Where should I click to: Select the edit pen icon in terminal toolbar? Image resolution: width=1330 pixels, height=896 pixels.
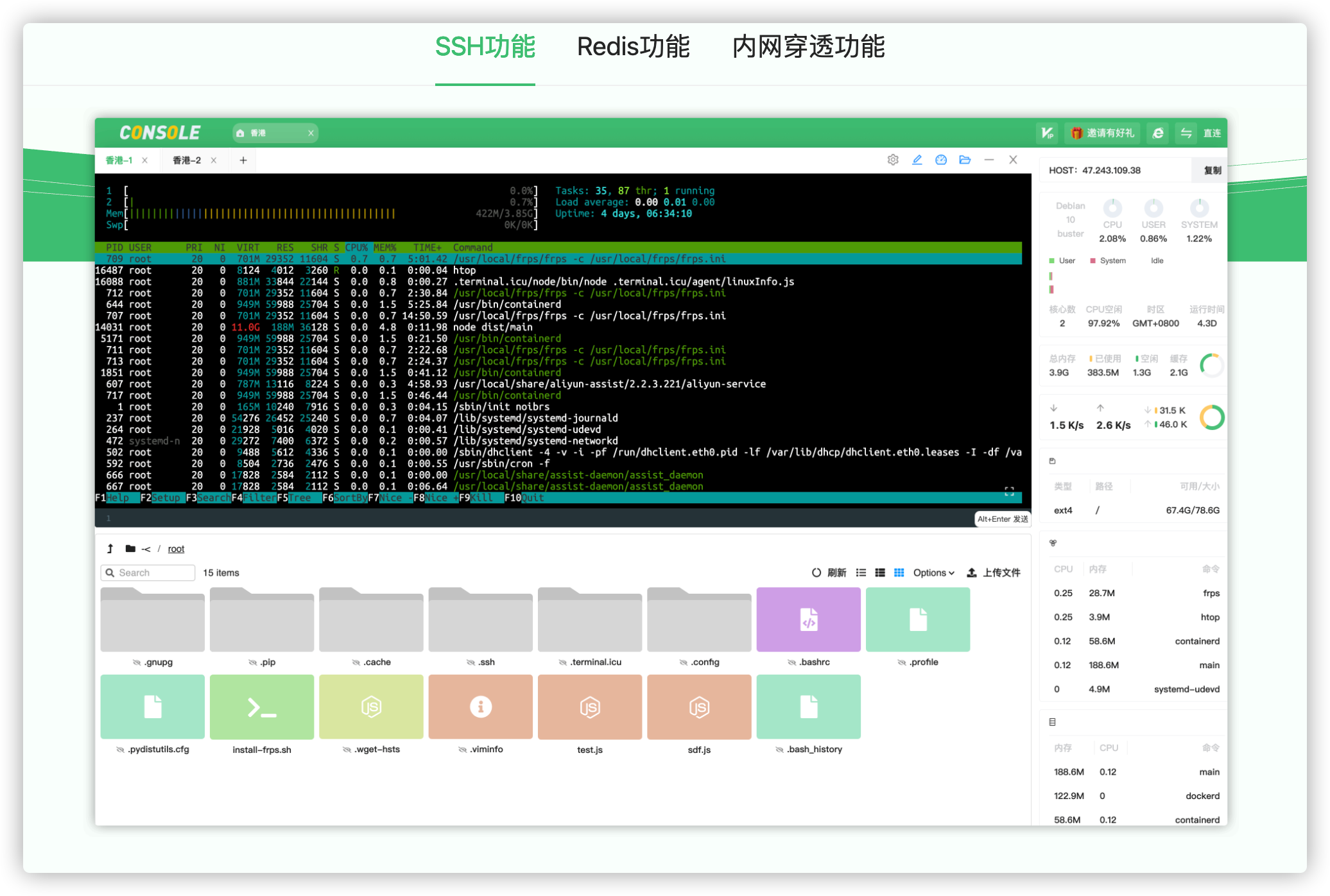point(917,160)
